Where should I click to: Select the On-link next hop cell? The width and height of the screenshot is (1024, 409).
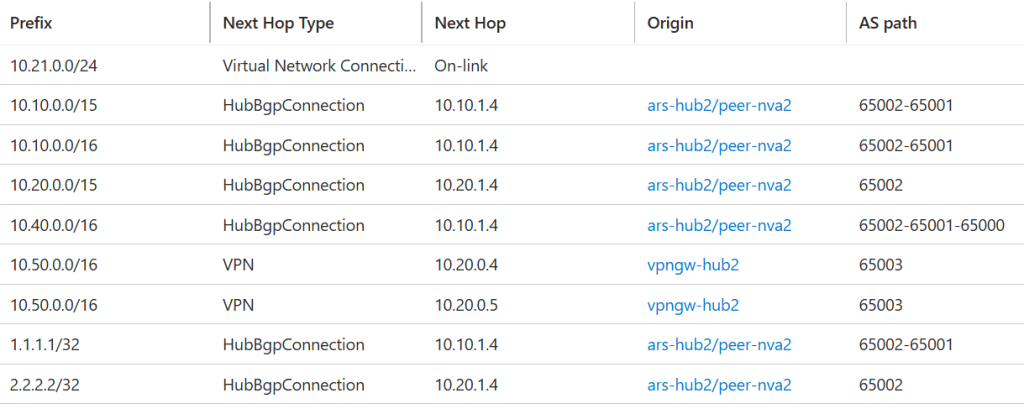[461, 65]
